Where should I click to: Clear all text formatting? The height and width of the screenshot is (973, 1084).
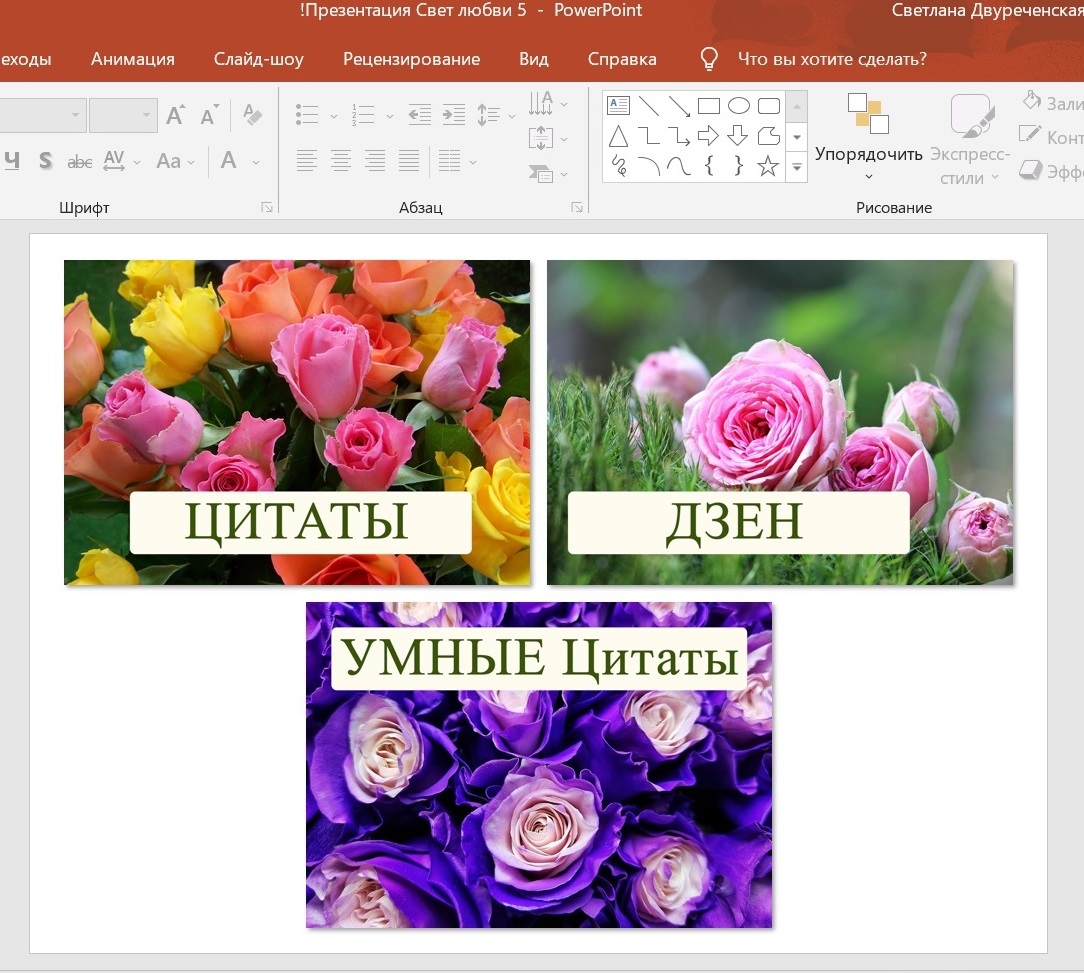pyautogui.click(x=252, y=115)
